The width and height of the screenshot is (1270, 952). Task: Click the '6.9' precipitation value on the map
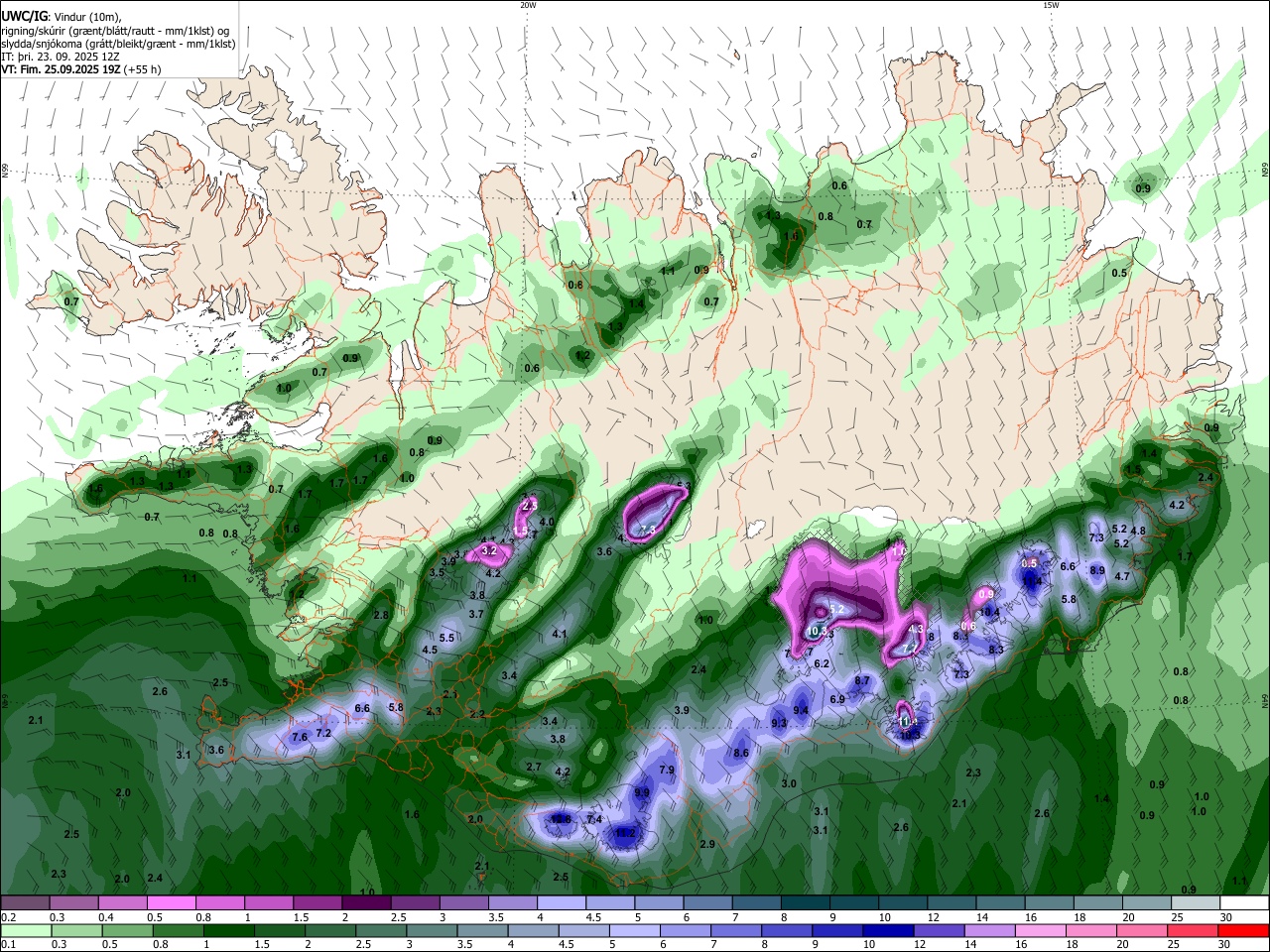pyautogui.click(x=837, y=699)
